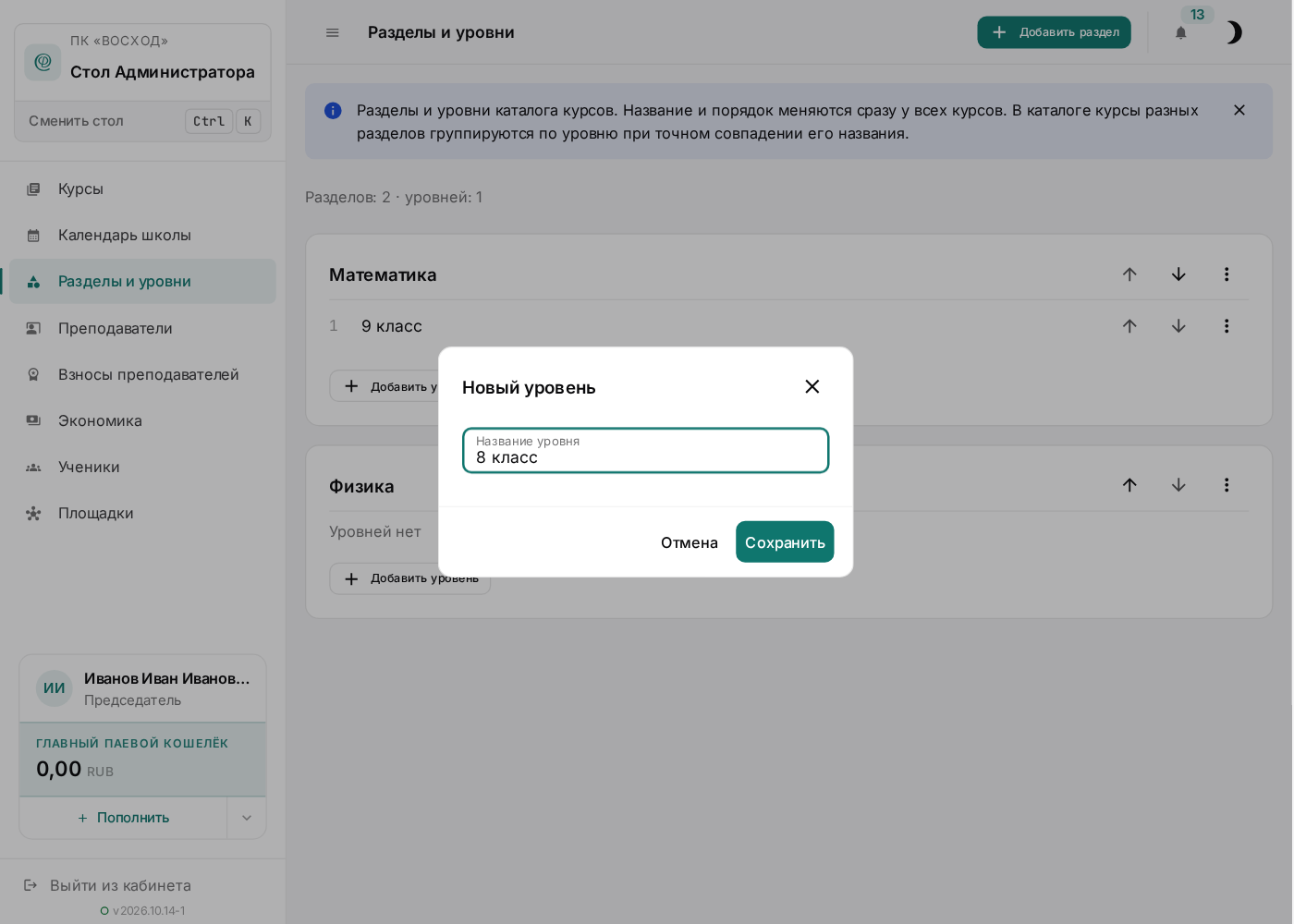Move Математика section up
The width and height of the screenshot is (1294, 924).
(x=1129, y=274)
